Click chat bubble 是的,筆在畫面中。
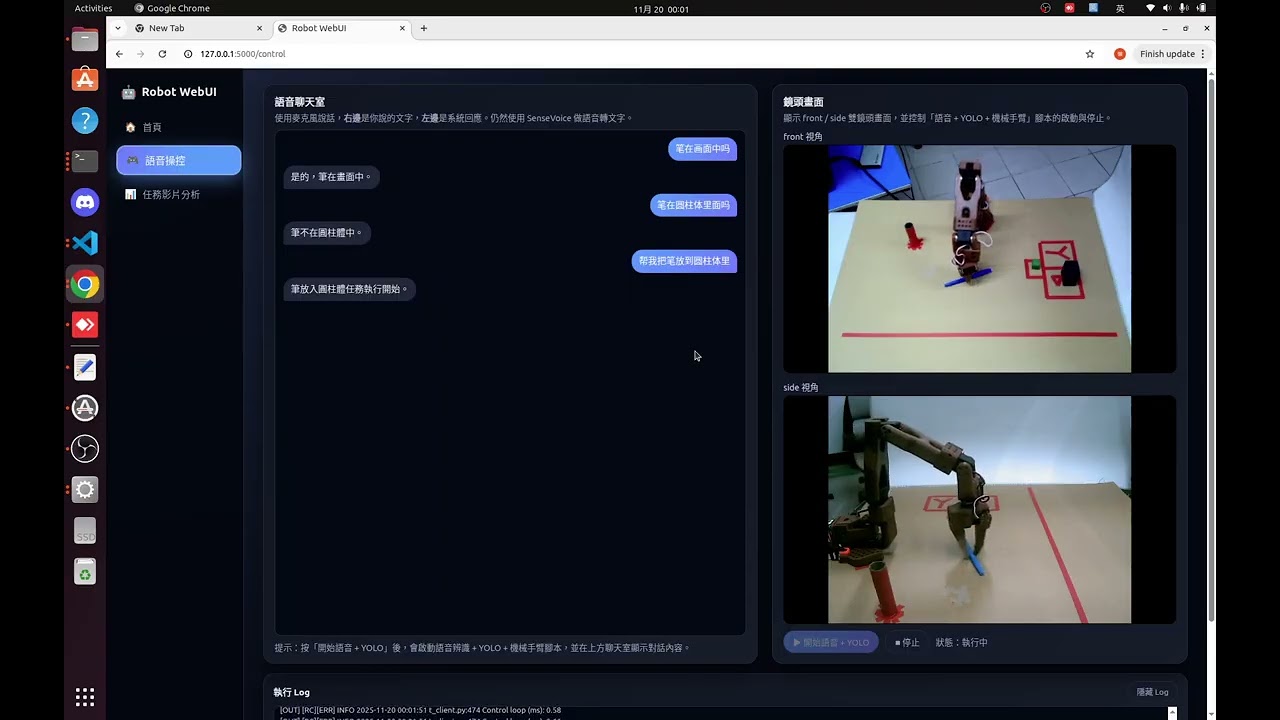 pos(331,177)
